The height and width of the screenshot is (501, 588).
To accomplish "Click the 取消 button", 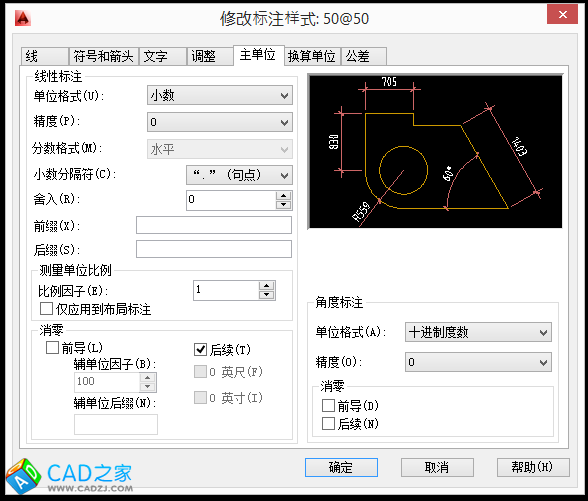I will click(x=437, y=468).
